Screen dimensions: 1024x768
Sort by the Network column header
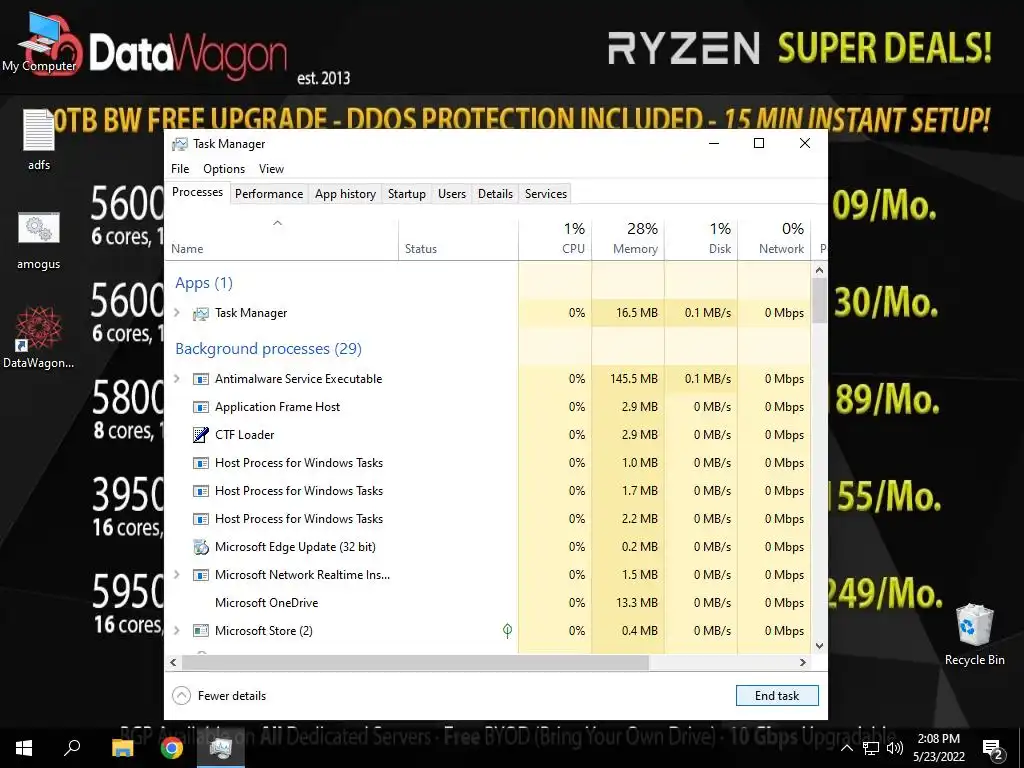(775, 240)
